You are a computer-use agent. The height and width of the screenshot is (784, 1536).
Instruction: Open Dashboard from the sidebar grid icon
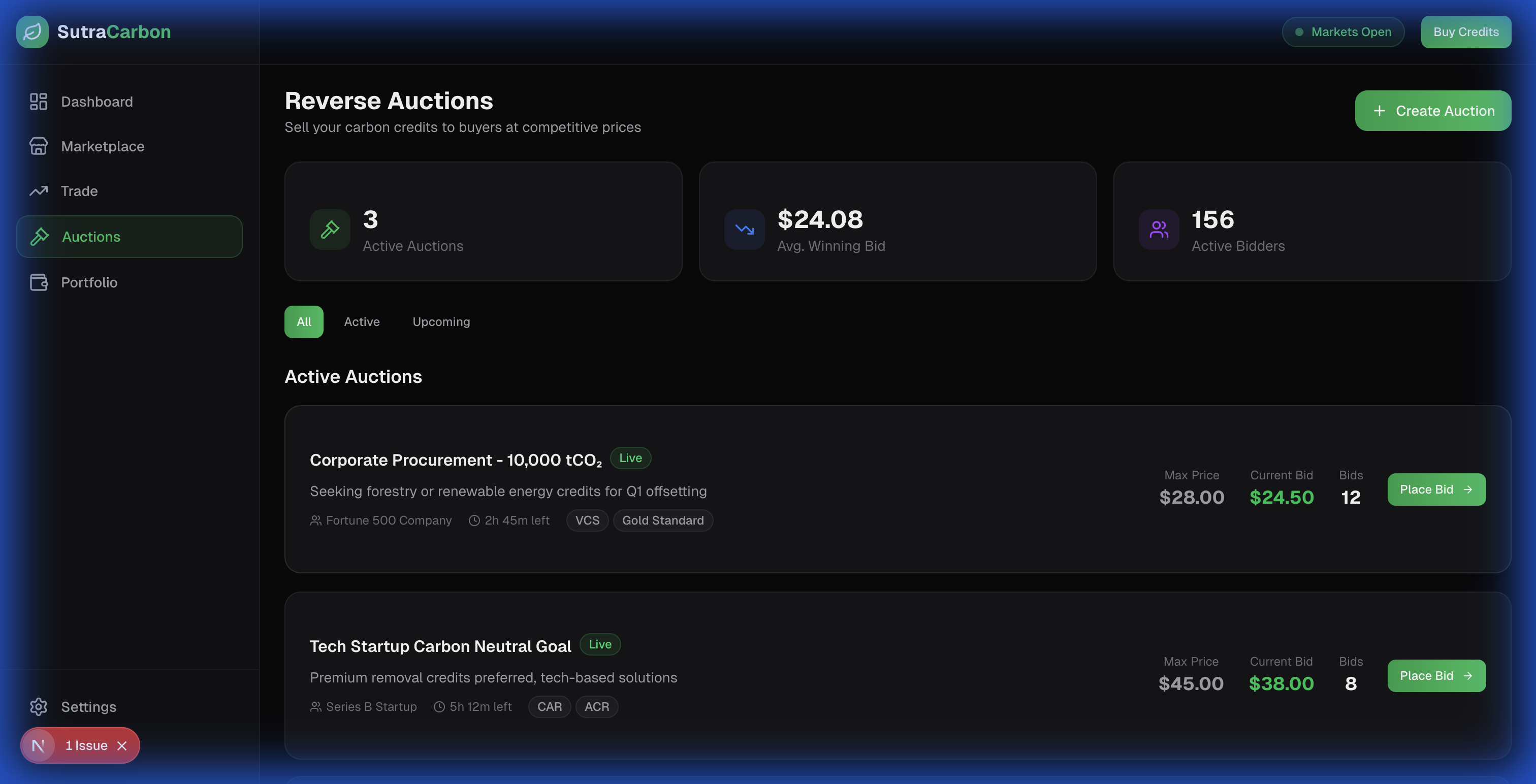click(38, 102)
